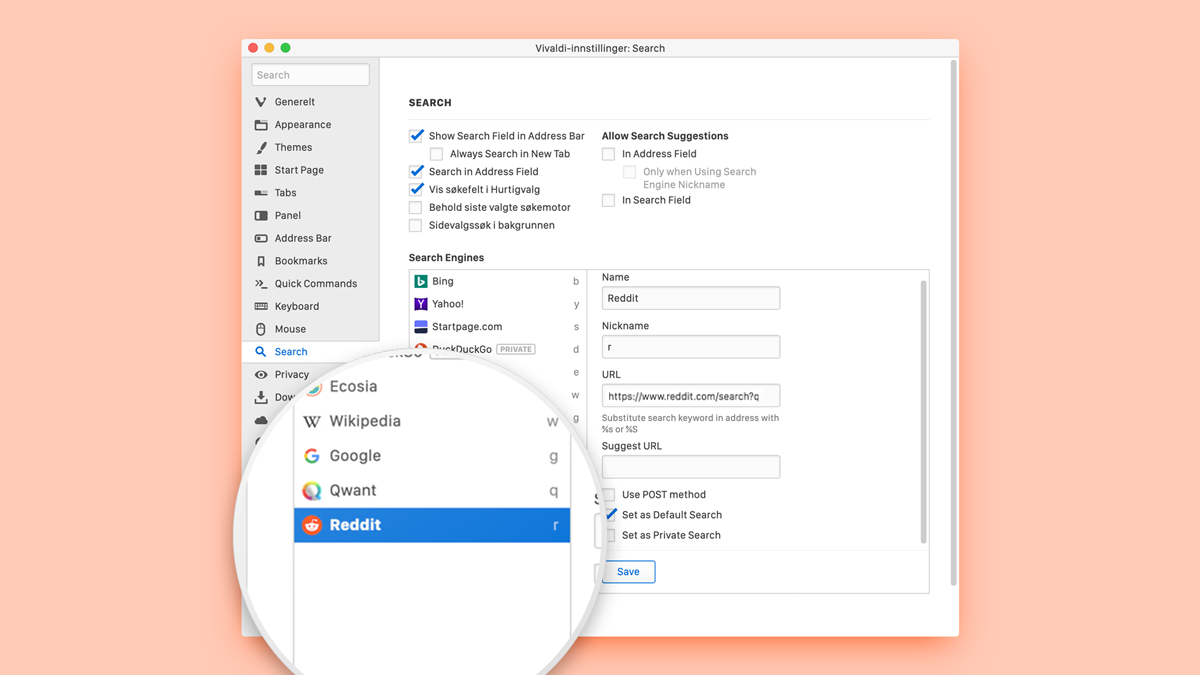The height and width of the screenshot is (675, 1200).
Task: Click the Name field containing Reddit
Action: [691, 298]
